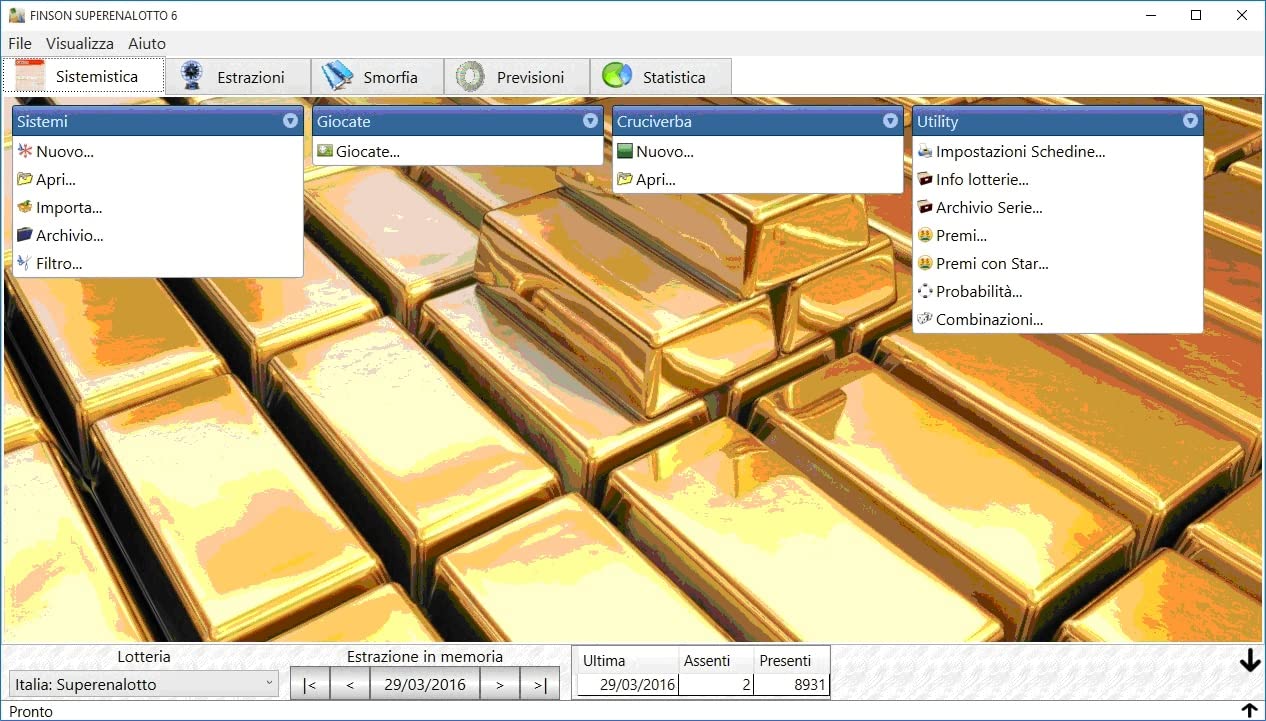Click the application icon in title bar

pyautogui.click(x=16, y=15)
